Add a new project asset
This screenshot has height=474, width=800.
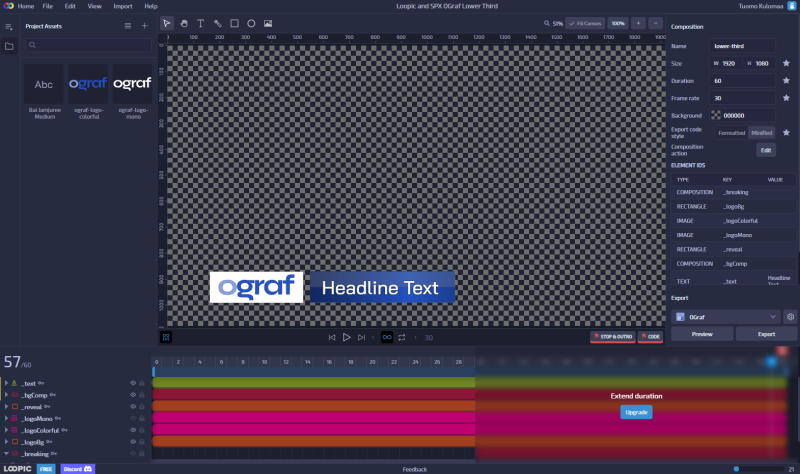coord(144,26)
